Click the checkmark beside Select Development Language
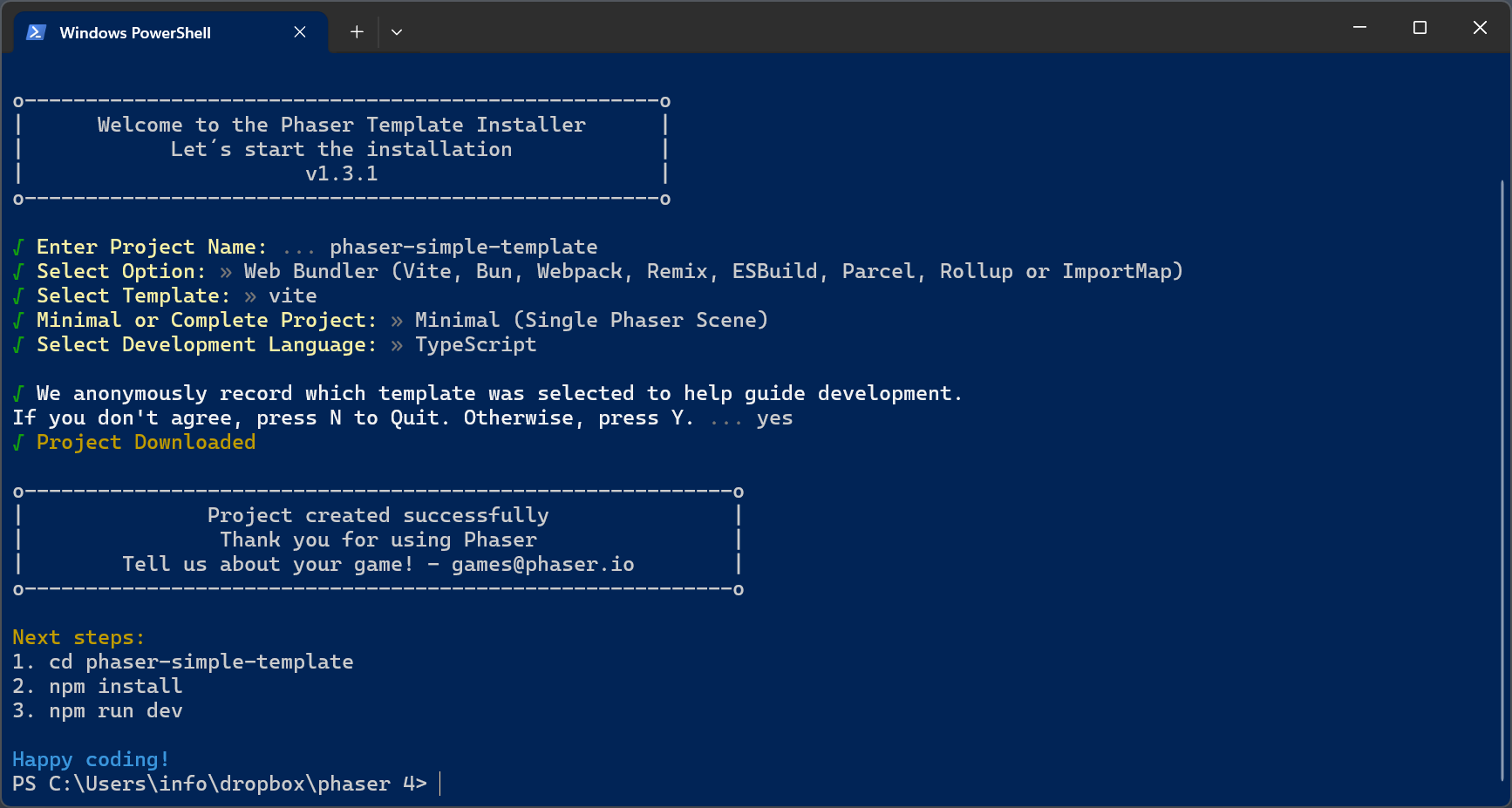The width and height of the screenshot is (1512, 808). [18, 345]
